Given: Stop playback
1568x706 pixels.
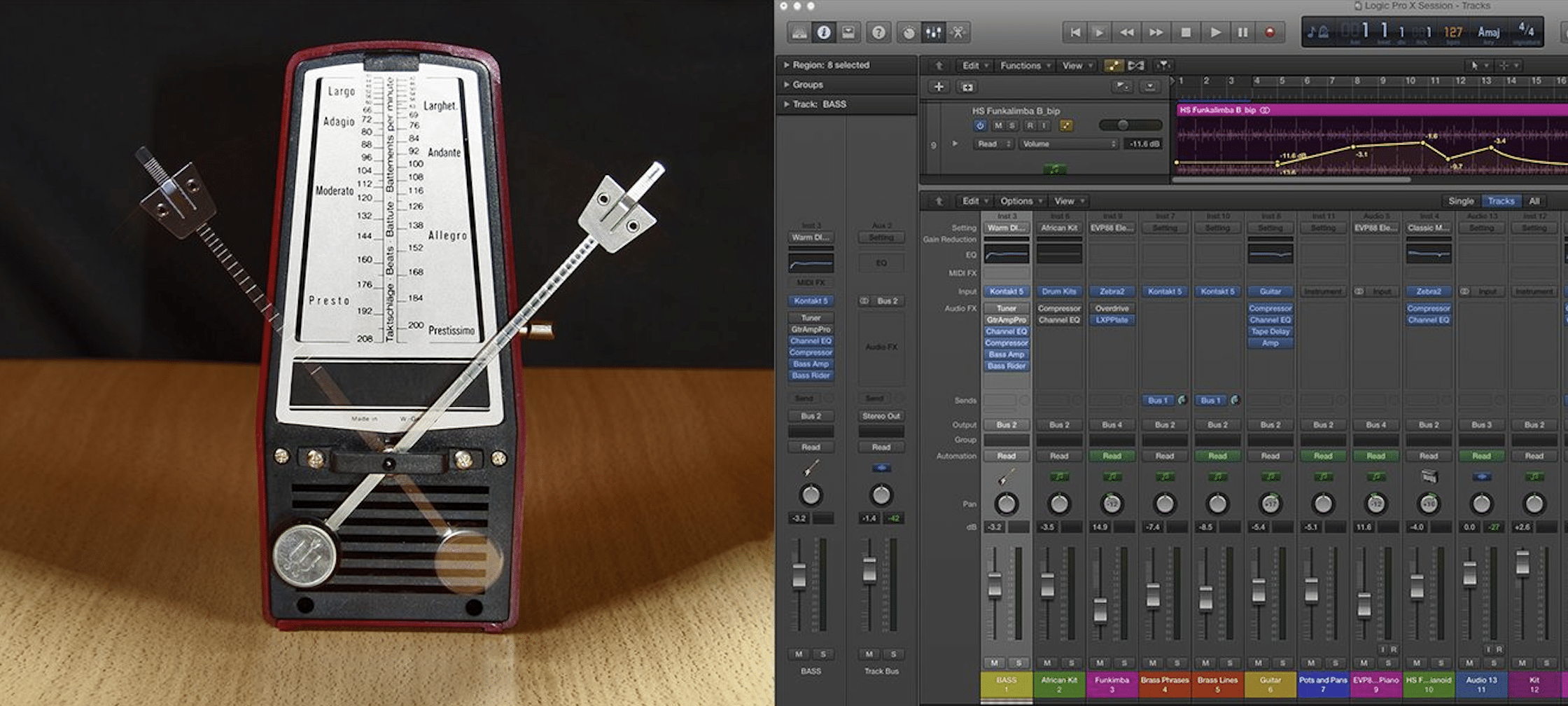Looking at the screenshot, I should tap(1186, 32).
